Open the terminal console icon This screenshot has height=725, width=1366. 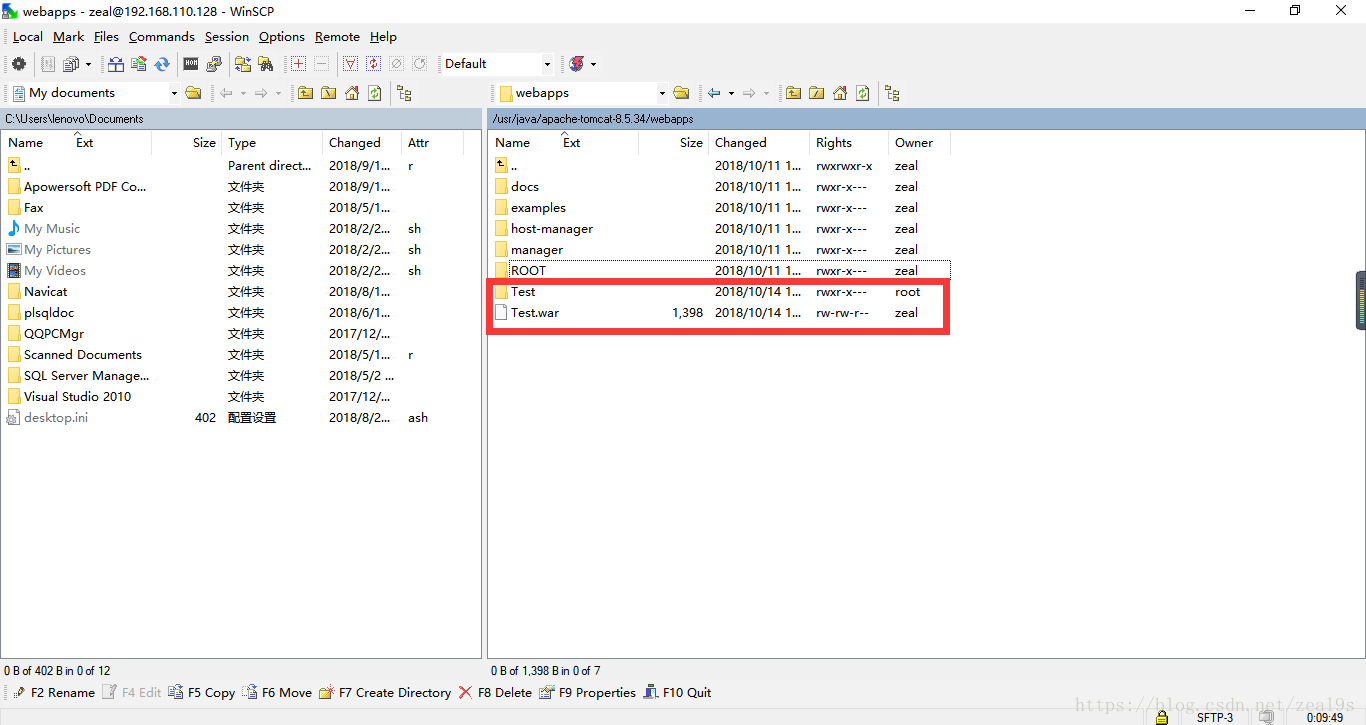pos(191,64)
